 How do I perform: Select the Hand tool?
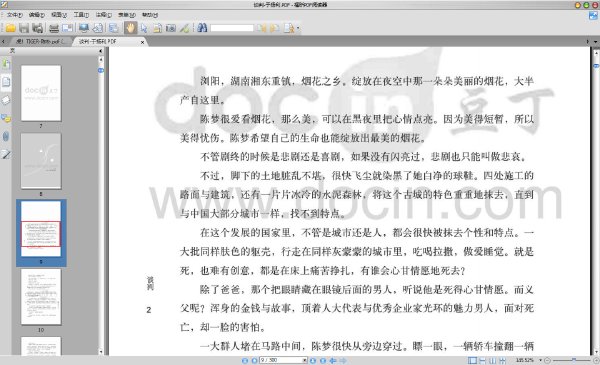(x=130, y=28)
